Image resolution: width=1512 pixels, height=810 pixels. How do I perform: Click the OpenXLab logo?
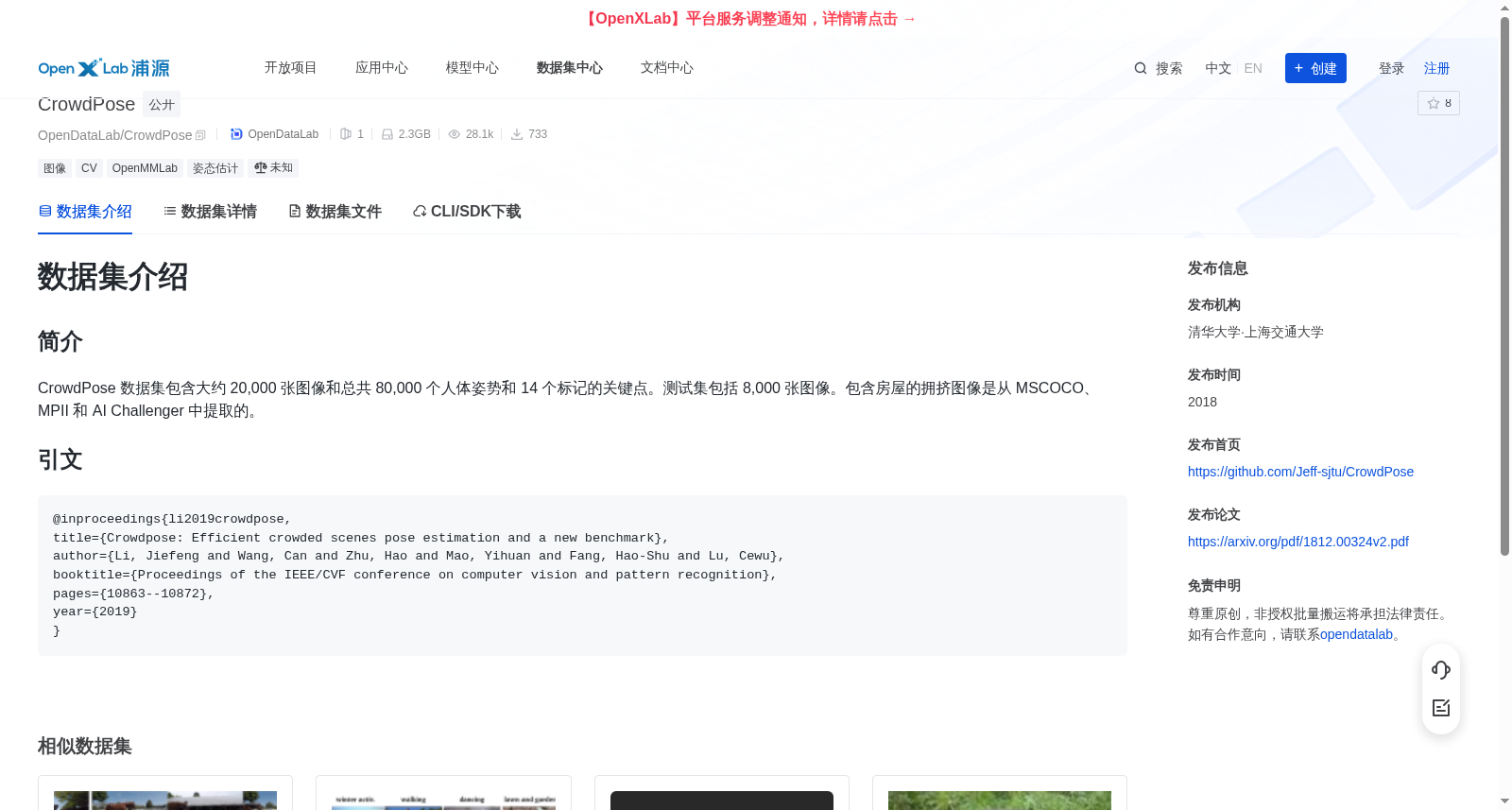[x=104, y=68]
